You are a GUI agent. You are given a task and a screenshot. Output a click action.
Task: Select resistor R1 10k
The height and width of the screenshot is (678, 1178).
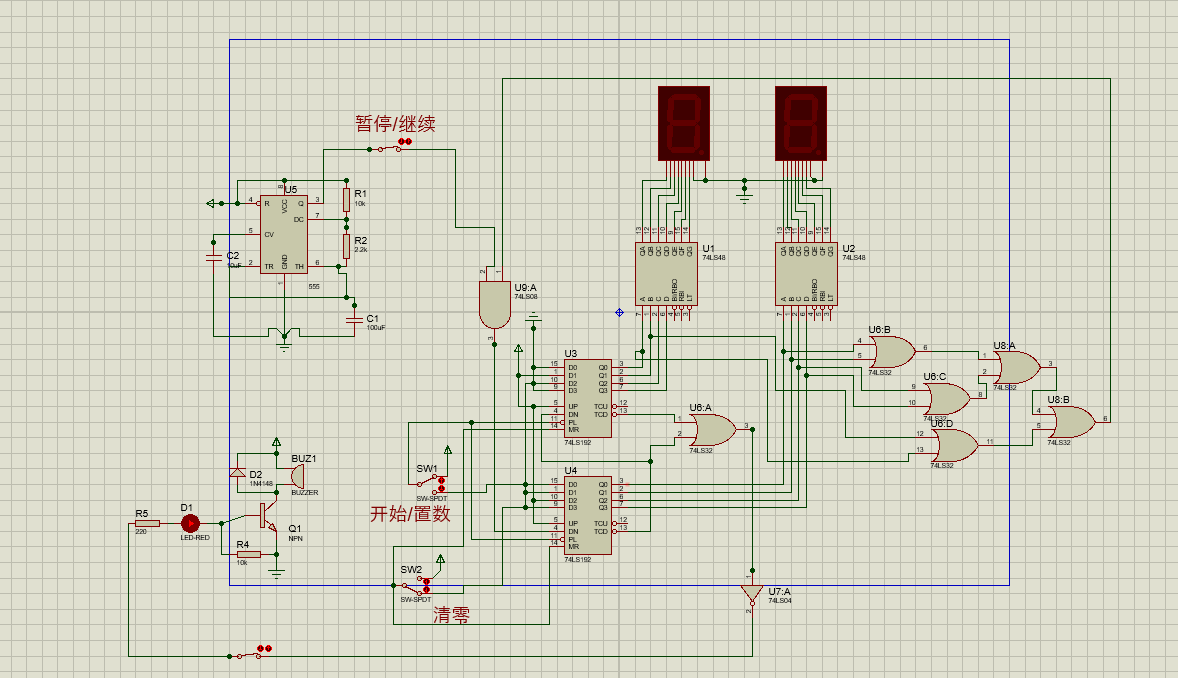346,200
